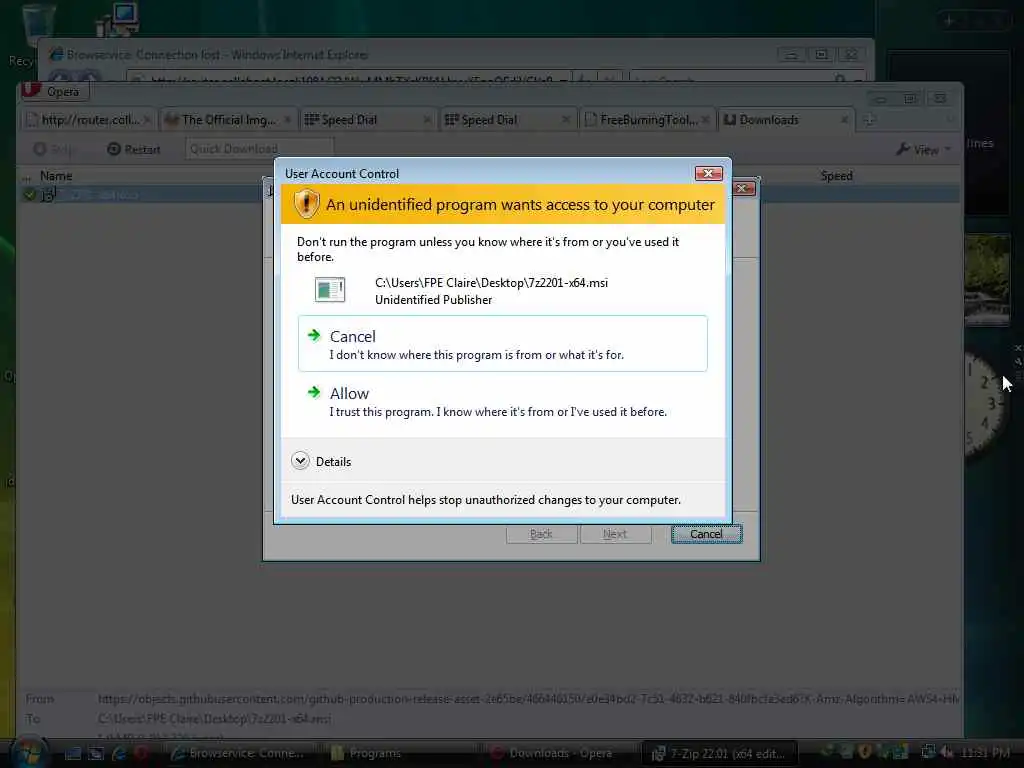Image resolution: width=1024 pixels, height=768 pixels.
Task: Click the Back button in the installer wizard
Action: tap(541, 534)
